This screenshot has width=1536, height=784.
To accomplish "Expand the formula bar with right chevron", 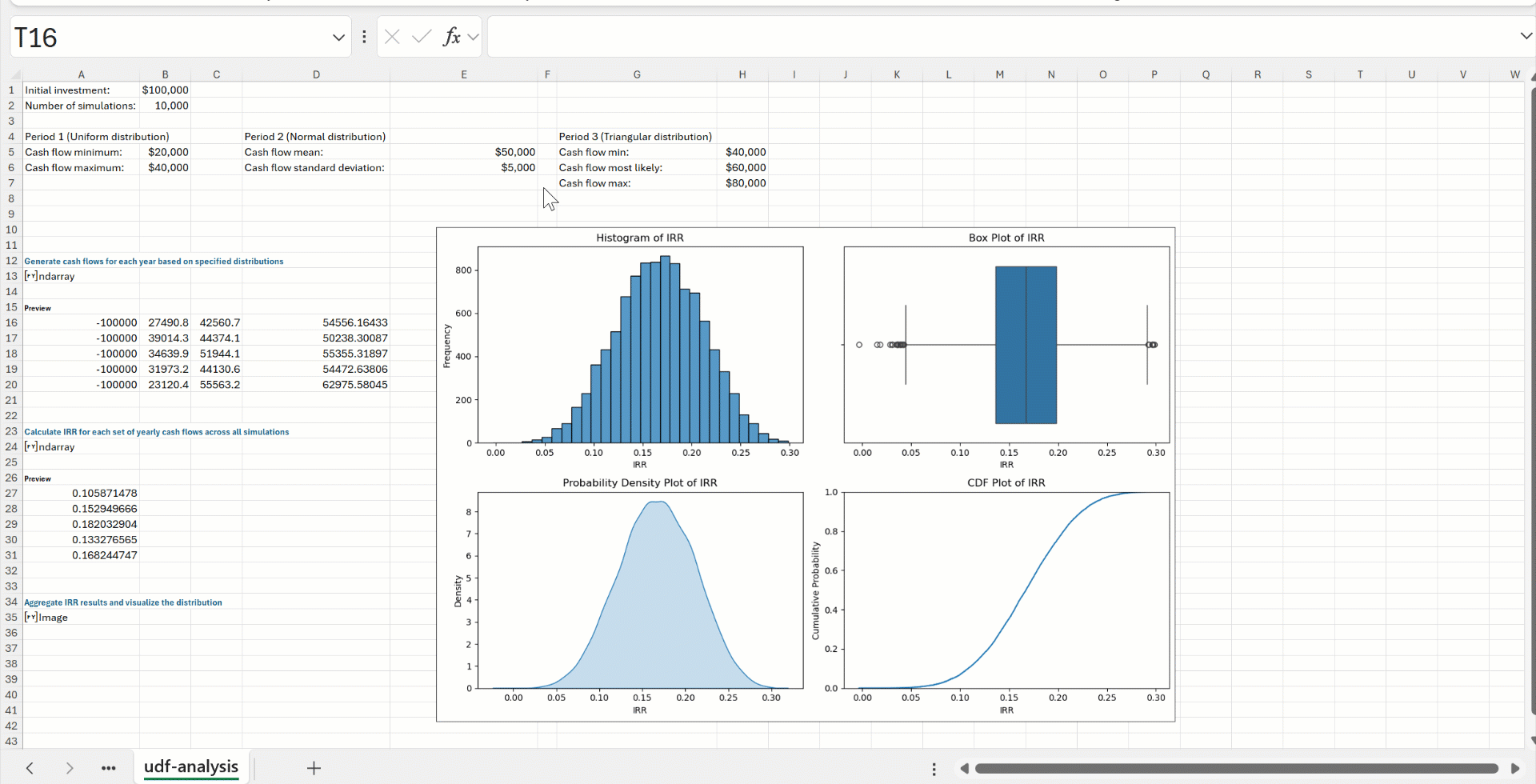I will click(x=1526, y=36).
